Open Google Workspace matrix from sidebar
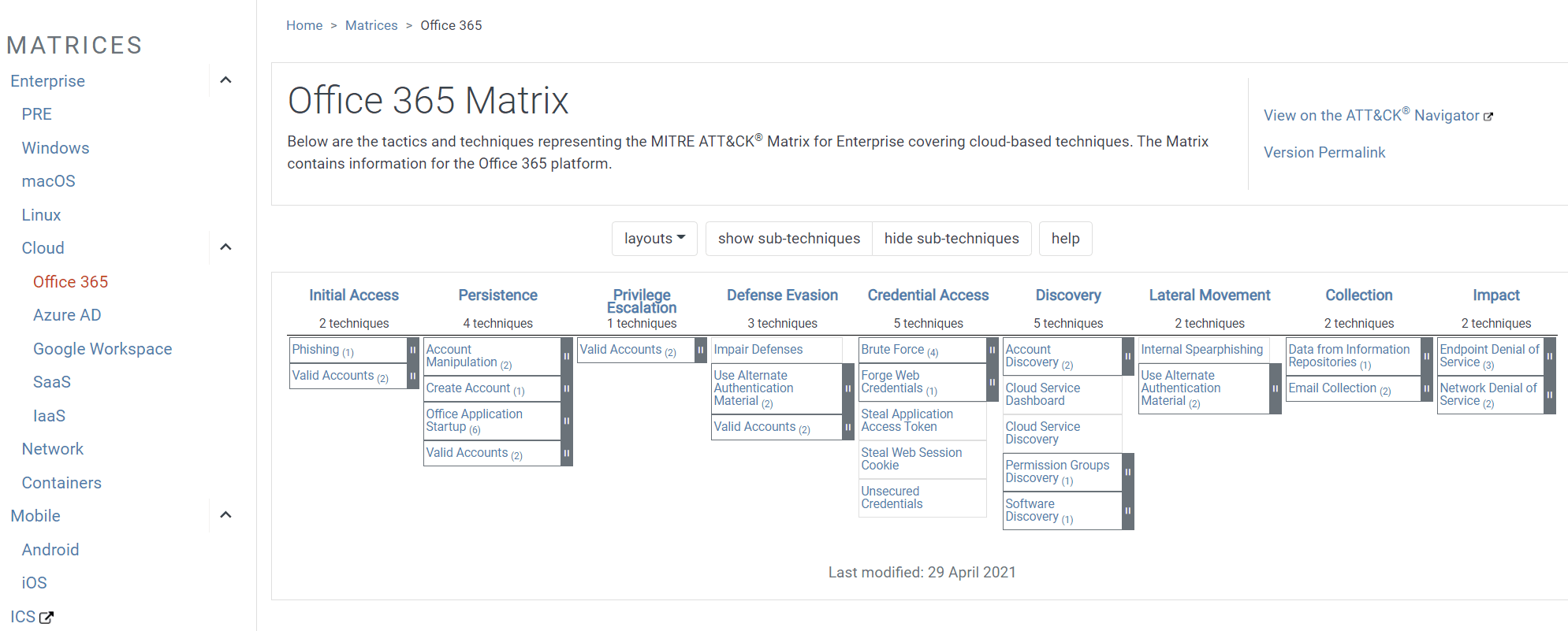Image resolution: width=1568 pixels, height=631 pixels. click(x=102, y=349)
